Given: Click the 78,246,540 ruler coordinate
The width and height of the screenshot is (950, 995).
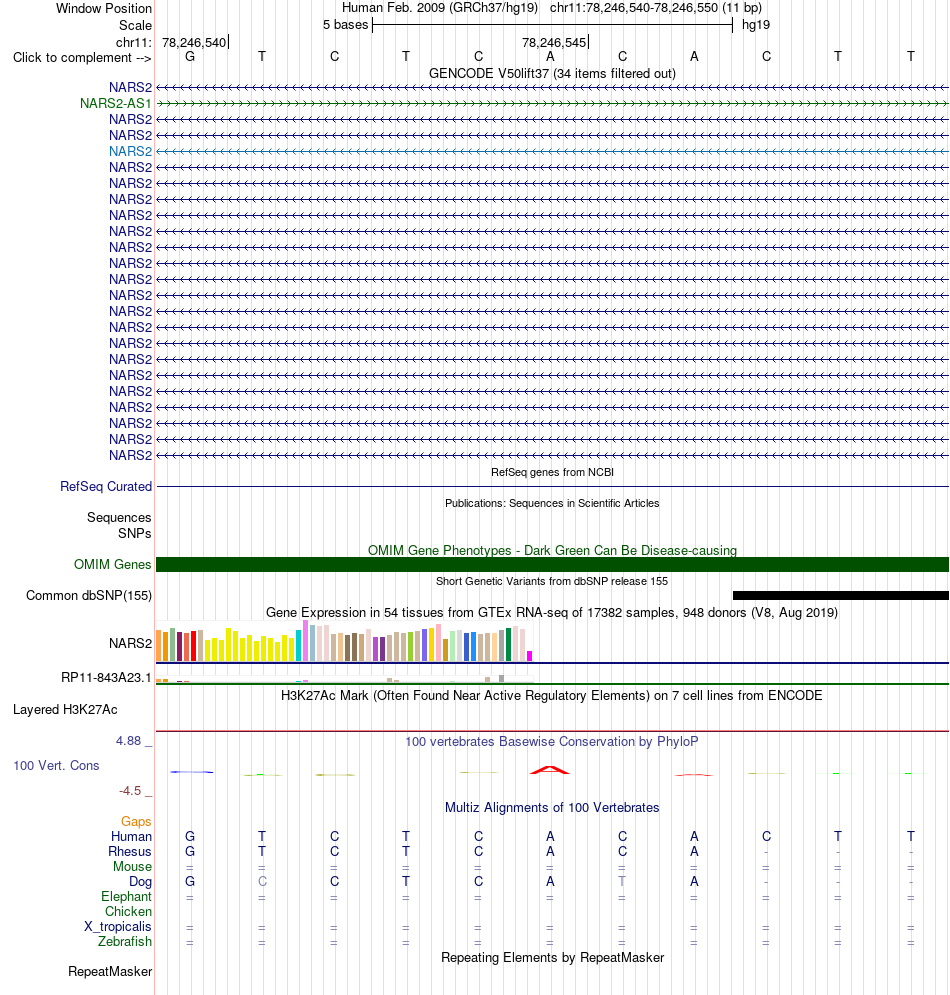Looking at the screenshot, I should click(194, 43).
